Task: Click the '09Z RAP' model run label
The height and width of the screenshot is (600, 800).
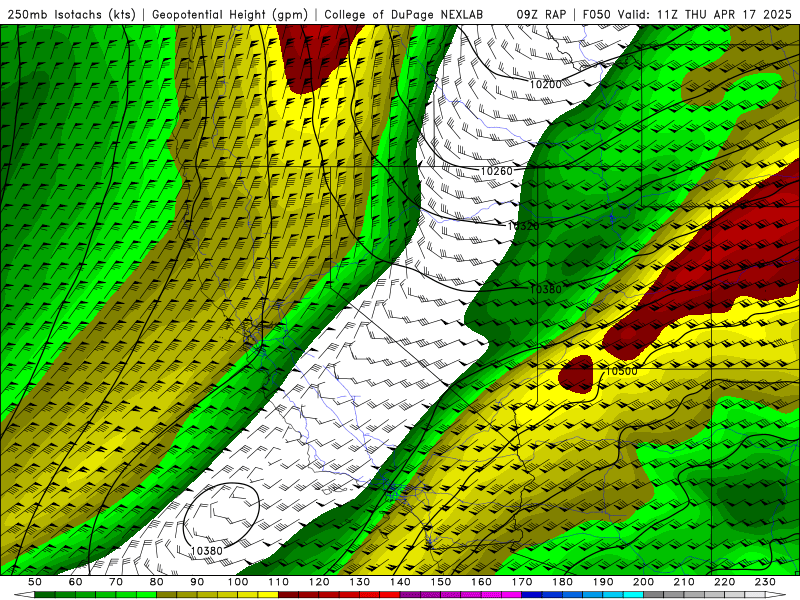Action: click(541, 14)
